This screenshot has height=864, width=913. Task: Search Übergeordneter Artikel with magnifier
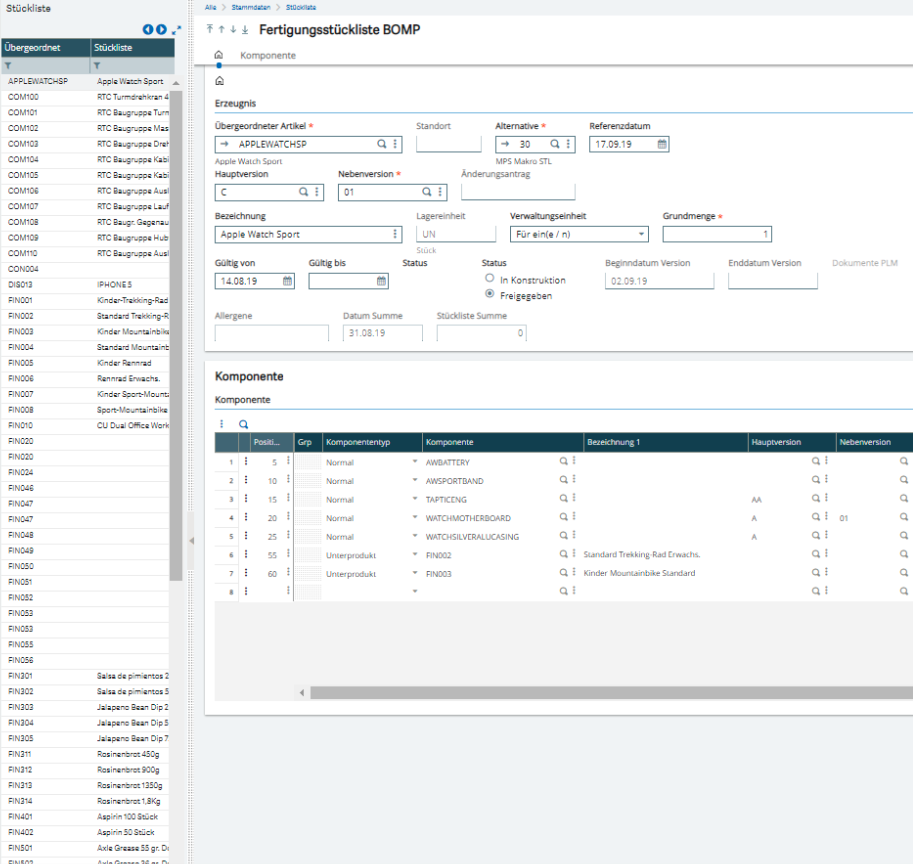point(381,144)
